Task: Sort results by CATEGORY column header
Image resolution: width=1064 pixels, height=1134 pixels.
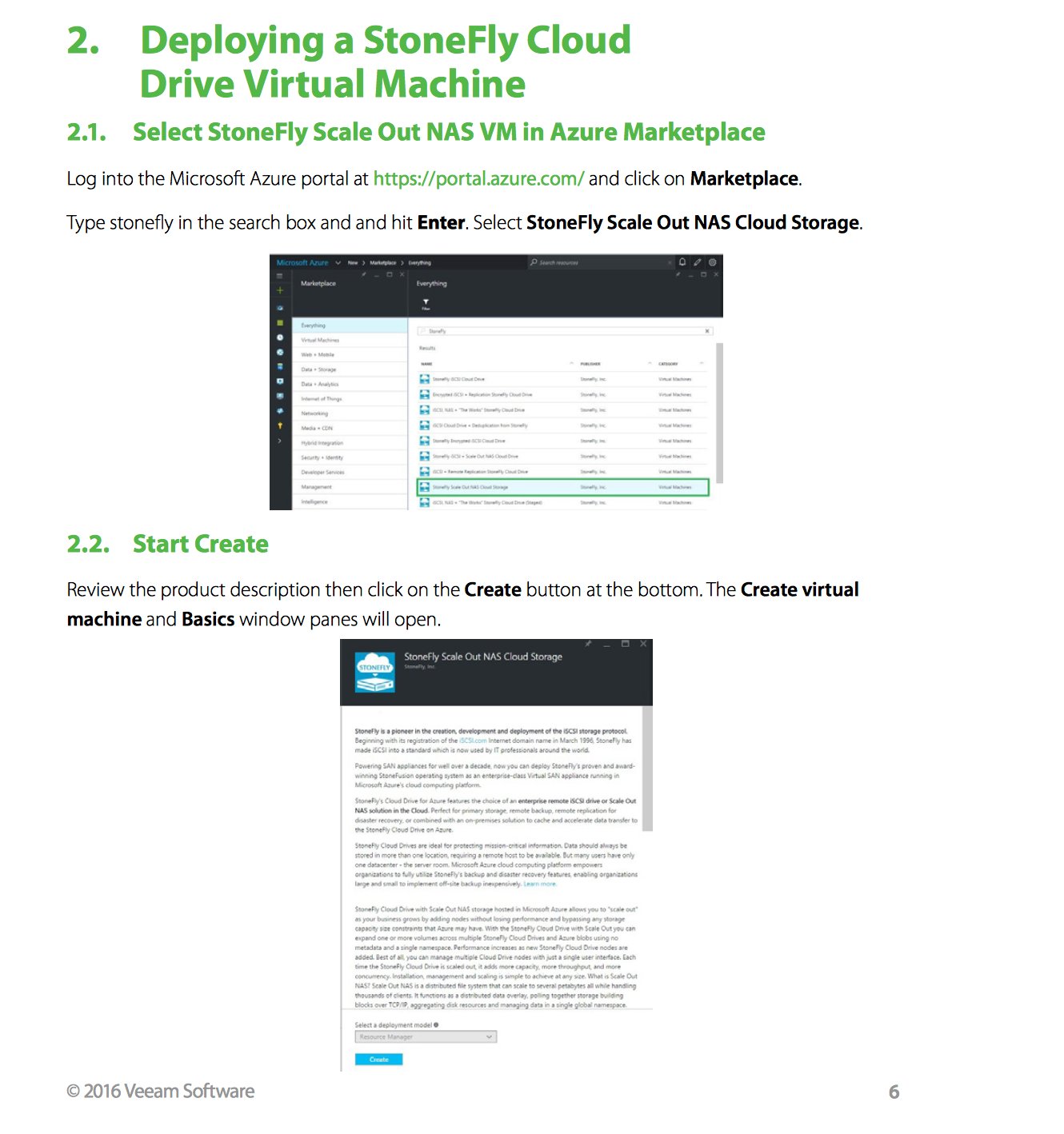Action: click(x=668, y=364)
